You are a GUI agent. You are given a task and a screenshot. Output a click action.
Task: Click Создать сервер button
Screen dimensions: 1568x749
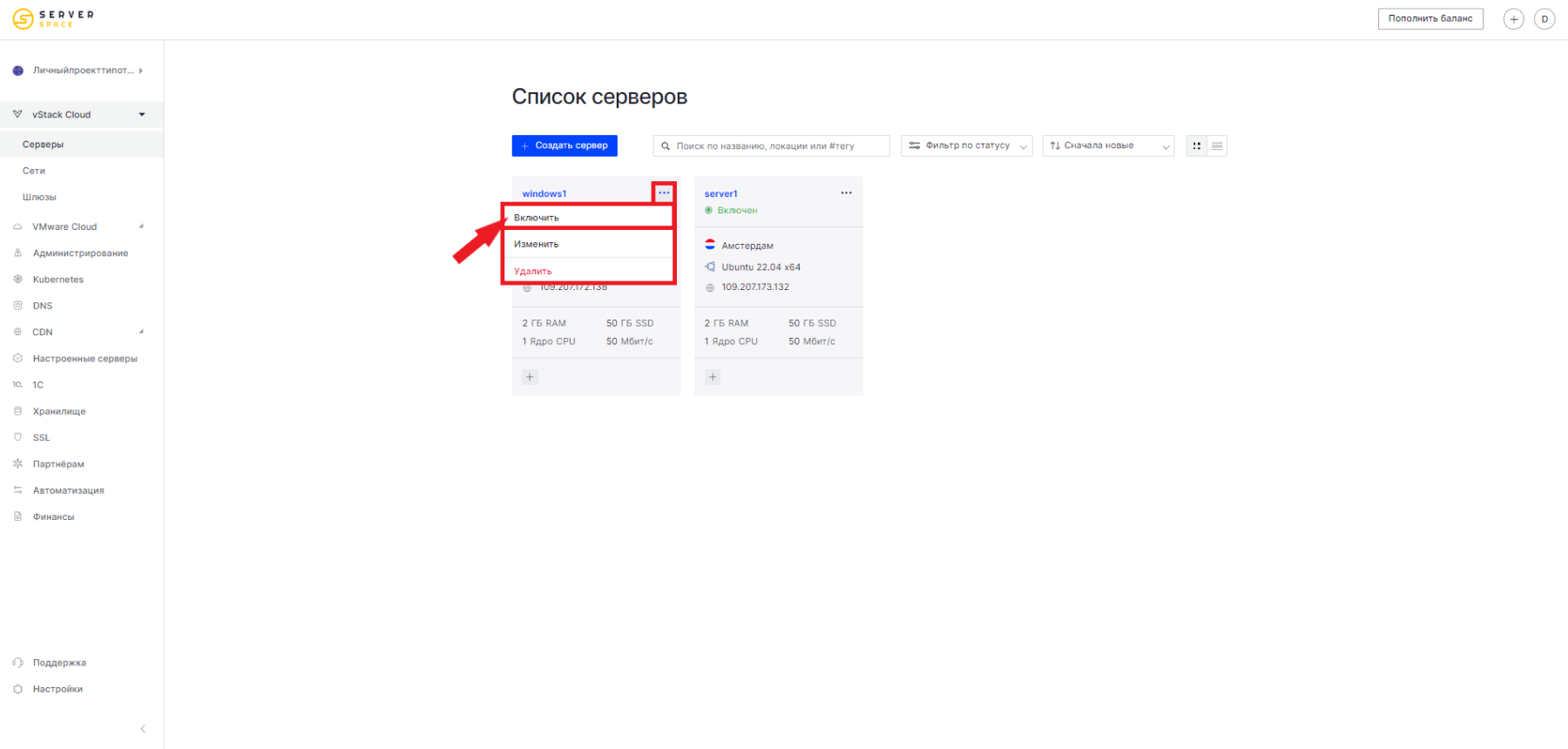(564, 145)
